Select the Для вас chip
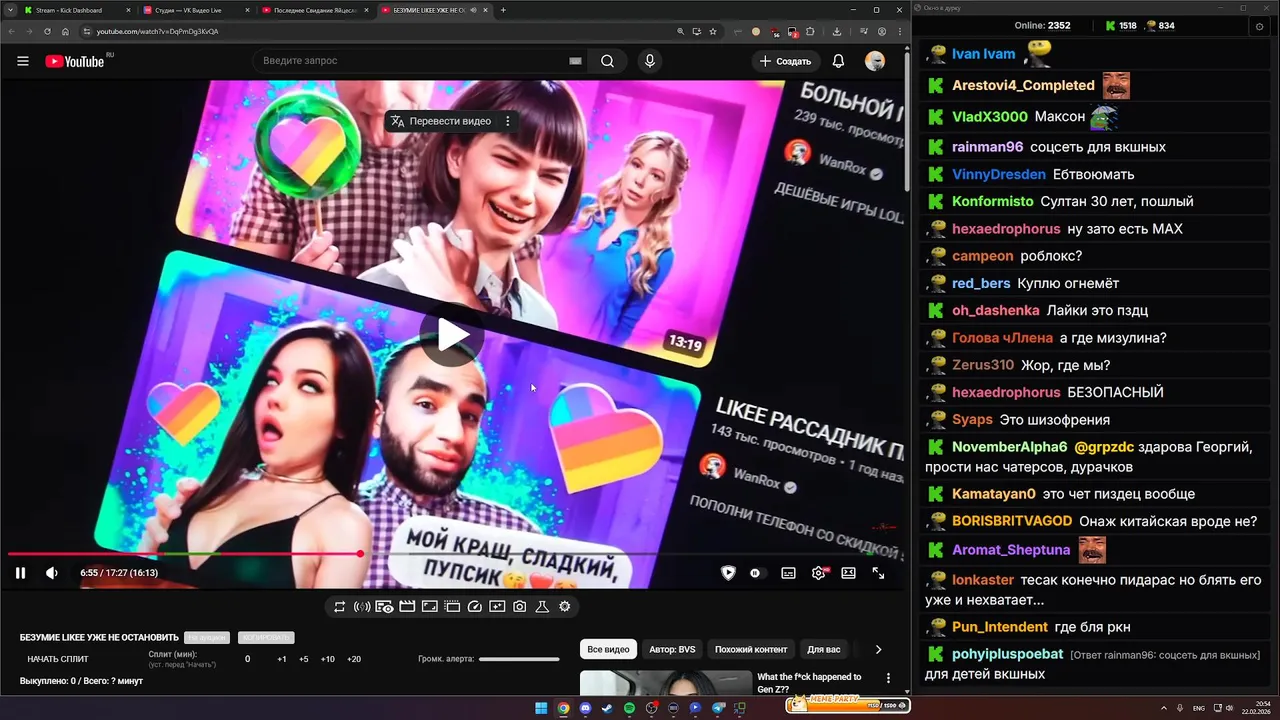The height and width of the screenshot is (720, 1280). point(824,649)
